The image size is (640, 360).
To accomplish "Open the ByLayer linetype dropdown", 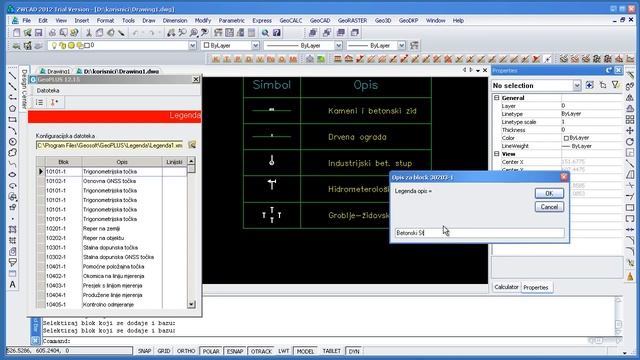I will click(338, 46).
